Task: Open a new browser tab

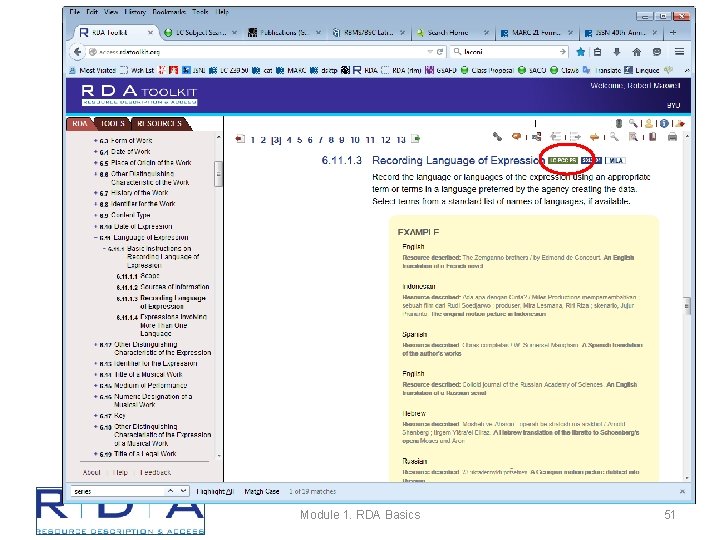Action: coord(673,32)
